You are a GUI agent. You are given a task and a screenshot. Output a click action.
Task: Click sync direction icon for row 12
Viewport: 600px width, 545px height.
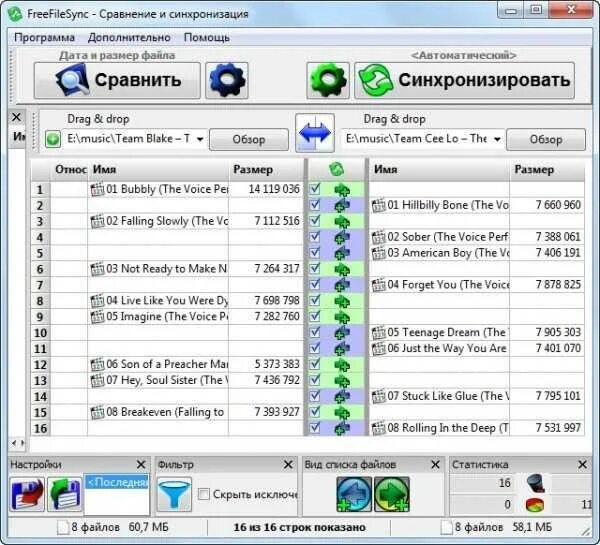[342, 365]
